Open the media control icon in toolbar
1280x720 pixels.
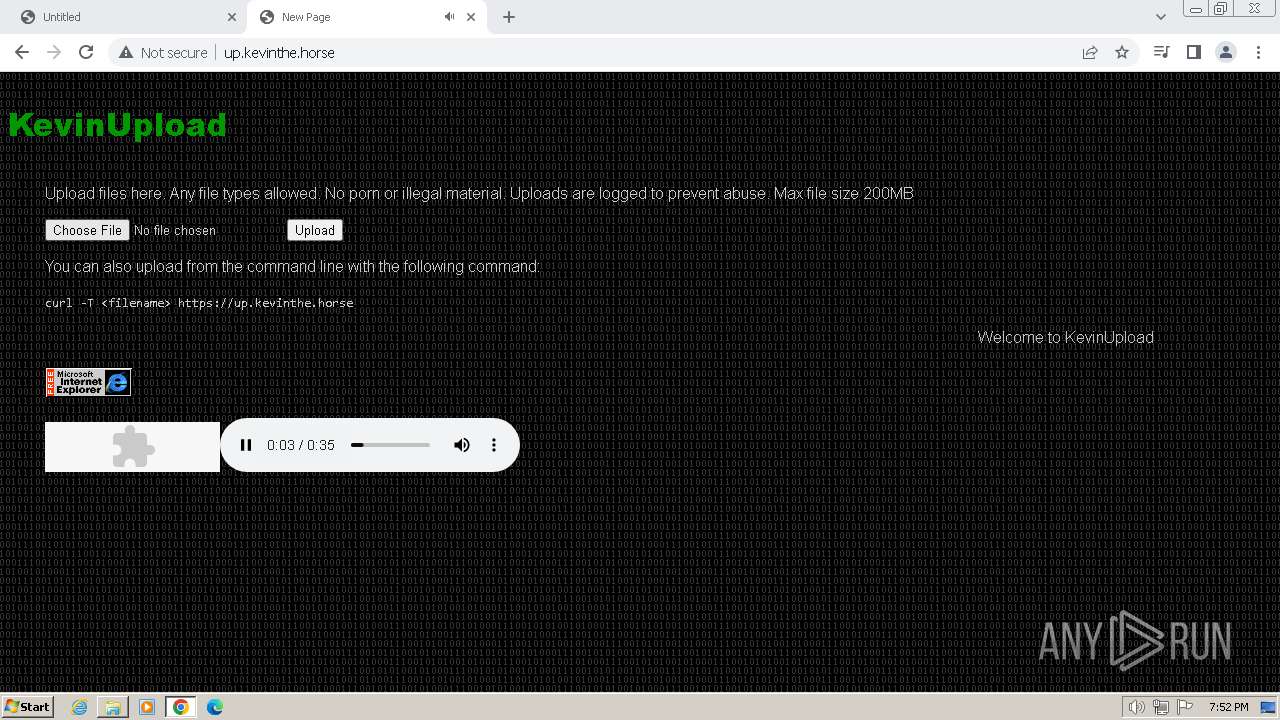[x=1161, y=52]
